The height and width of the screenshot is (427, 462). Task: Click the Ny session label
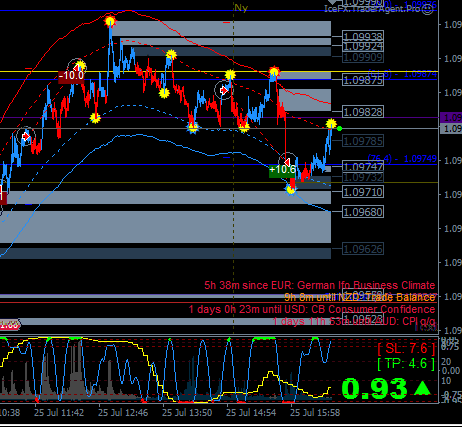click(241, 8)
